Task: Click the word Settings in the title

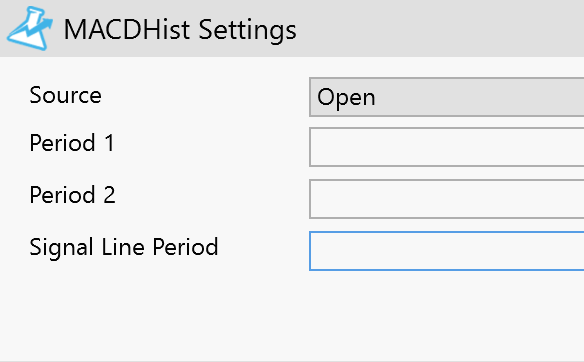Action: 247,31
